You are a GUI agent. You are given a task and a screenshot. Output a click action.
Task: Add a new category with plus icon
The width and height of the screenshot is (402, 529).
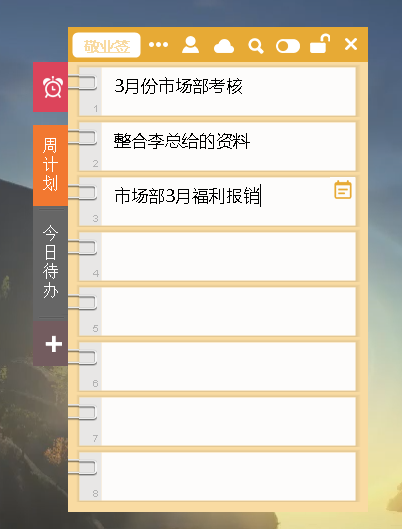(x=51, y=344)
